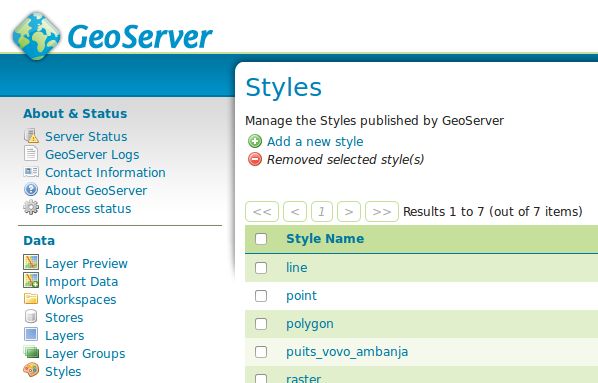This screenshot has width=598, height=383.
Task: Check the box for the point style
Action: click(261, 296)
